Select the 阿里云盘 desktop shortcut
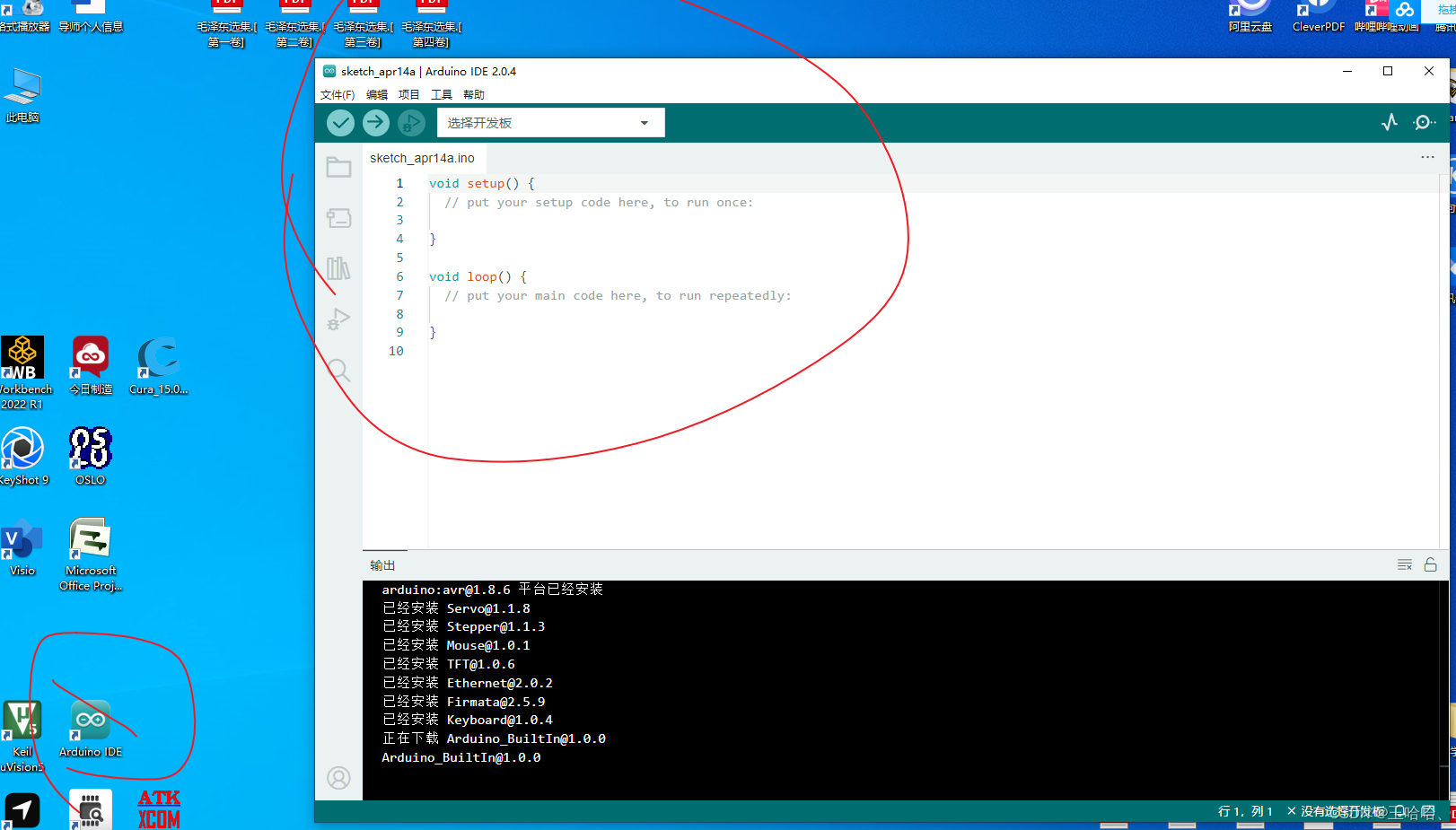 coord(1250,18)
